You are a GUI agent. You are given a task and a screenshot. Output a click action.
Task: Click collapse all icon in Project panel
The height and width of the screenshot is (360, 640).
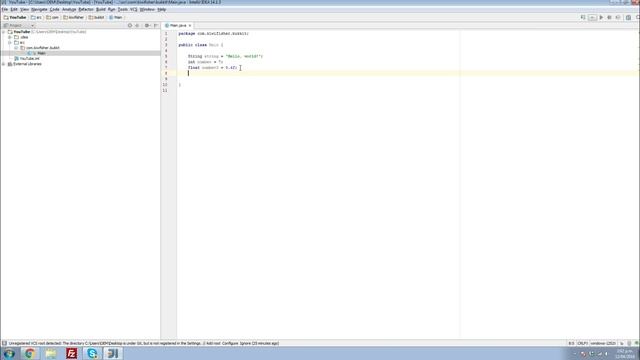pos(138,25)
